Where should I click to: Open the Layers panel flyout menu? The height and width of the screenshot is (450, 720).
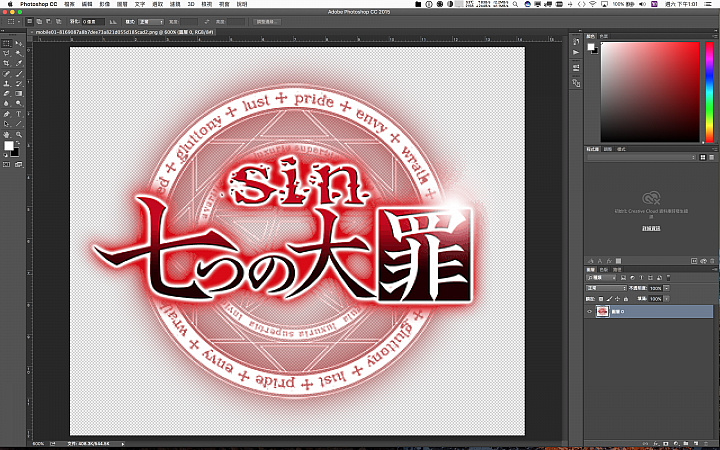pos(715,269)
